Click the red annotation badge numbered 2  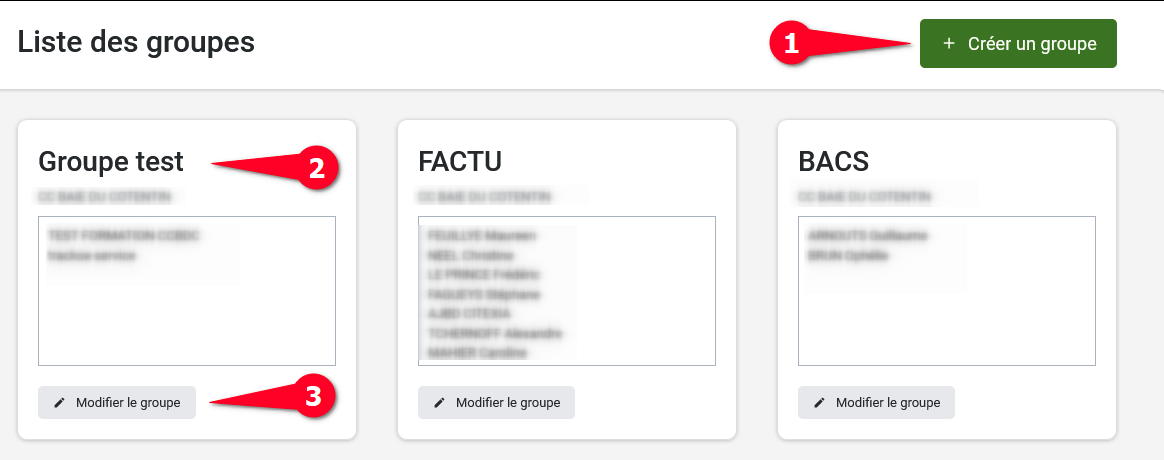tap(316, 169)
